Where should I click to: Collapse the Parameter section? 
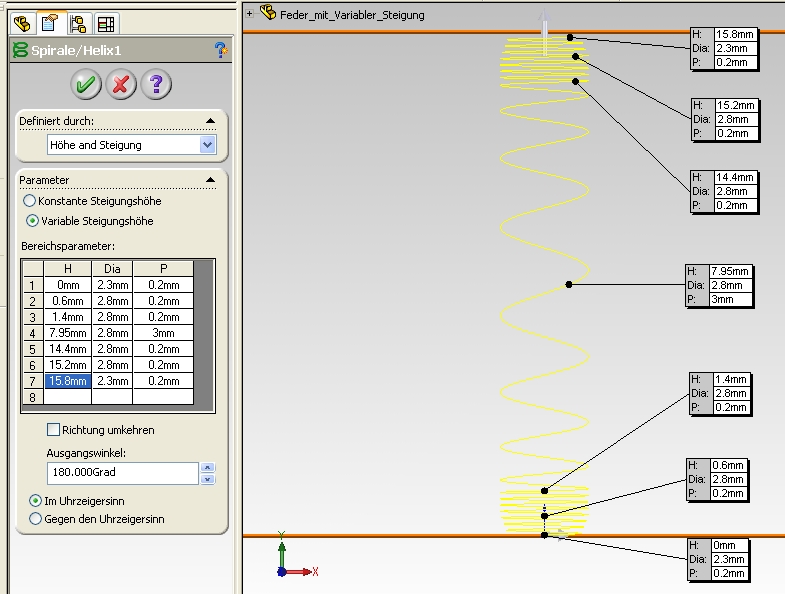(210, 180)
